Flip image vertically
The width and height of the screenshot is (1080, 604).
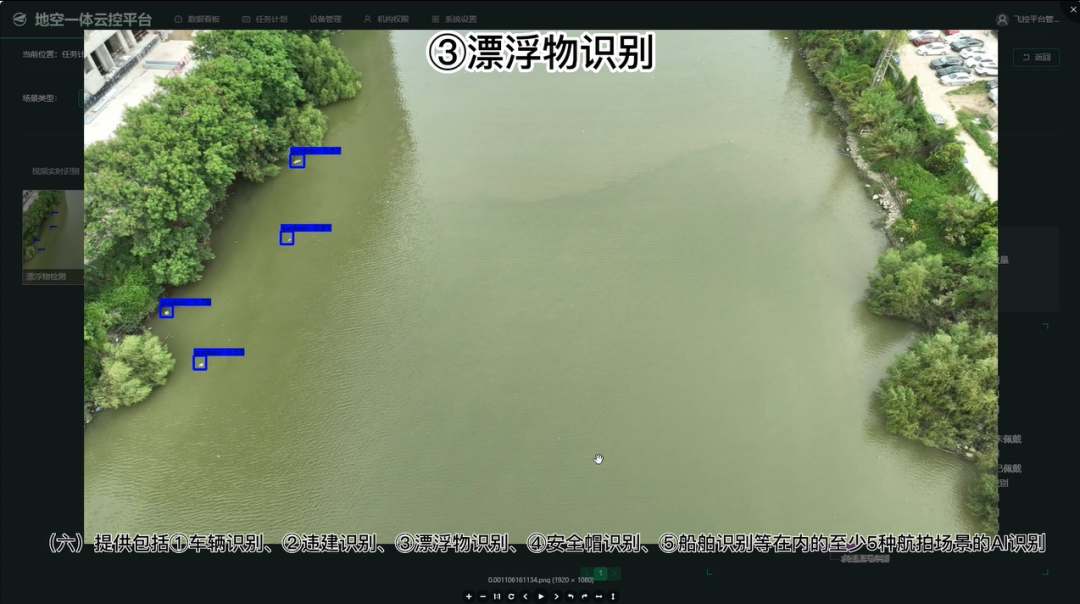tap(613, 596)
